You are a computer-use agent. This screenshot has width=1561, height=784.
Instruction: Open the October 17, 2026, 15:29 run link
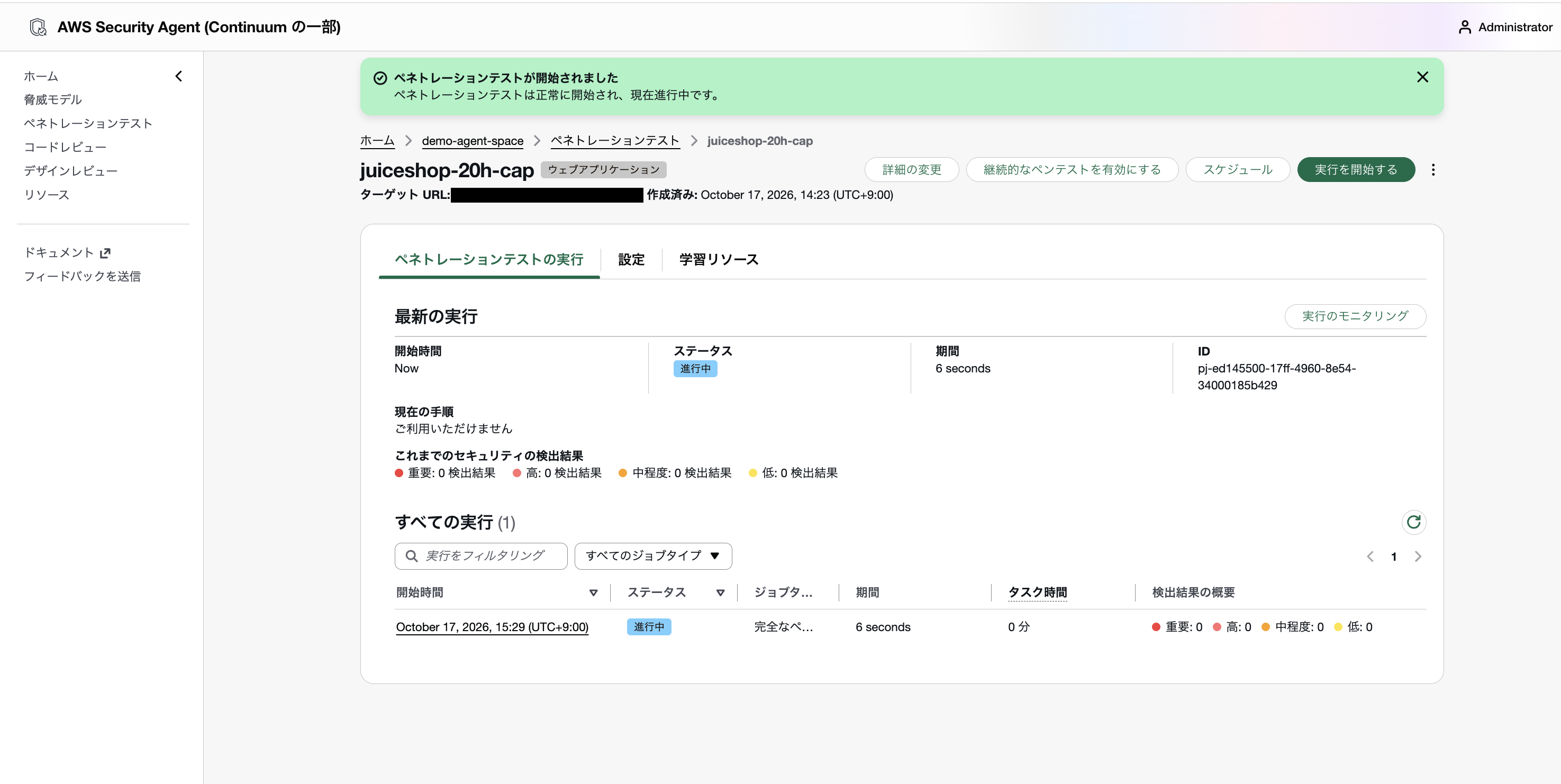[492, 627]
